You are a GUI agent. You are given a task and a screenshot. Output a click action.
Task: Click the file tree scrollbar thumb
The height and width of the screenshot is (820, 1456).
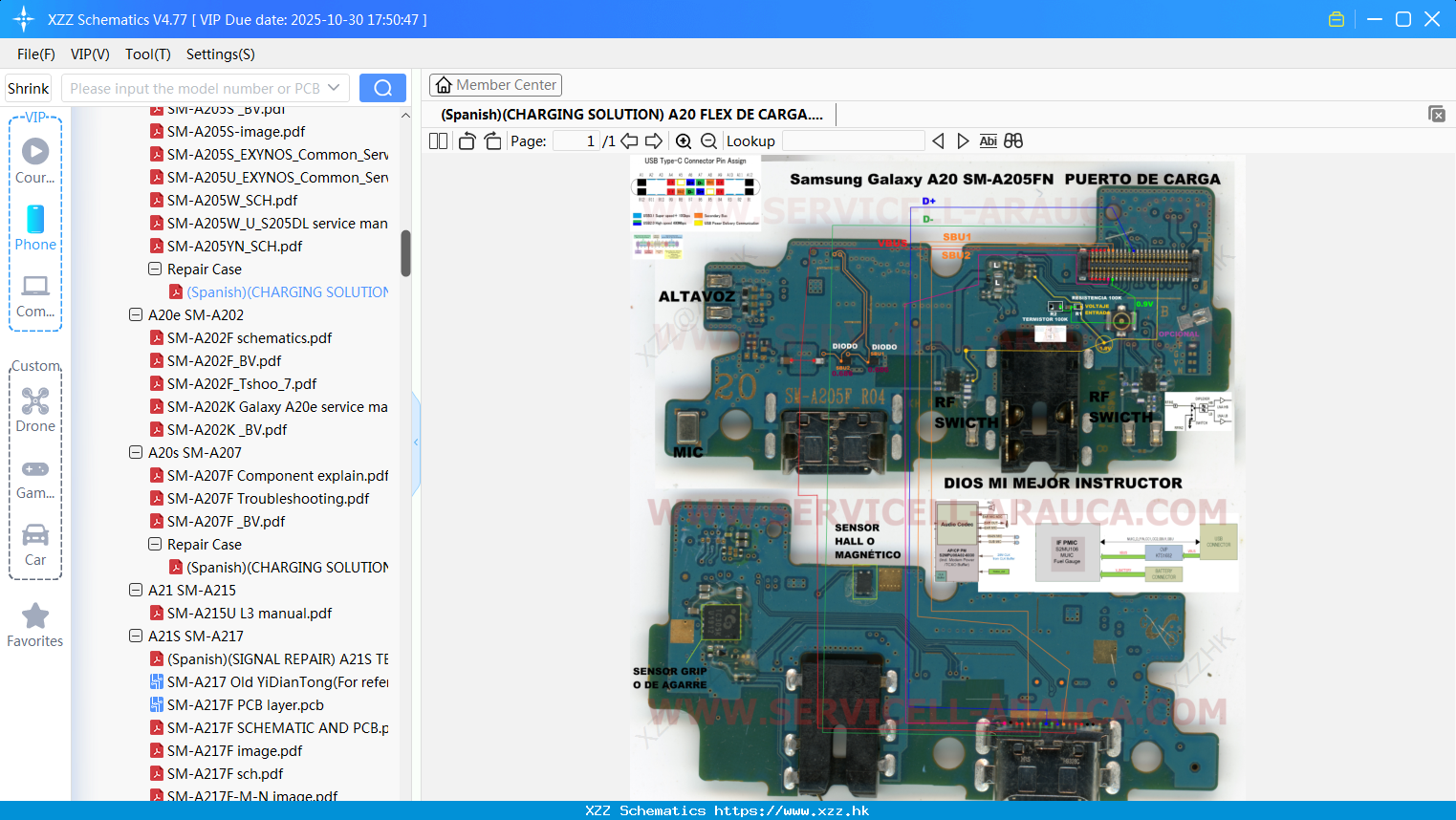(x=405, y=253)
